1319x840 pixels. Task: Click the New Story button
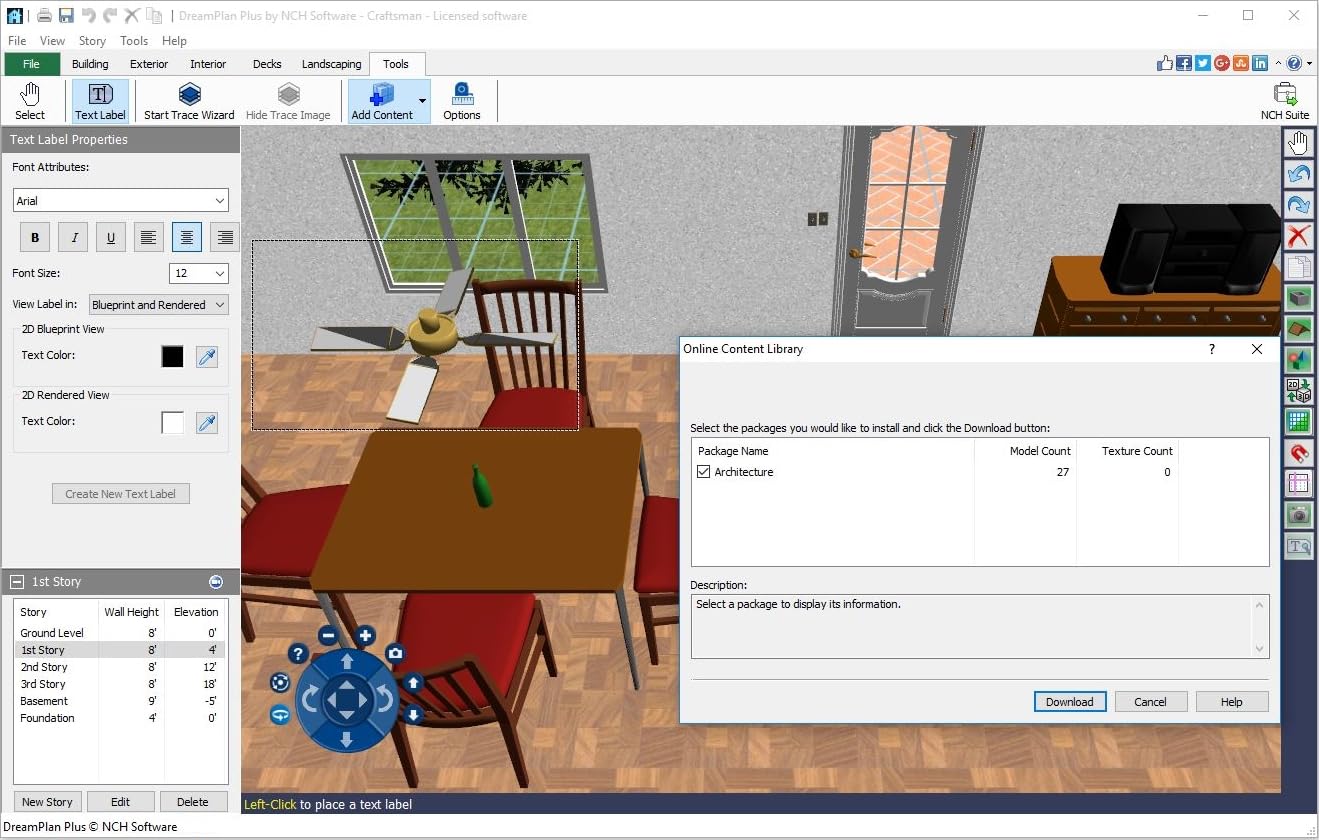pos(47,802)
